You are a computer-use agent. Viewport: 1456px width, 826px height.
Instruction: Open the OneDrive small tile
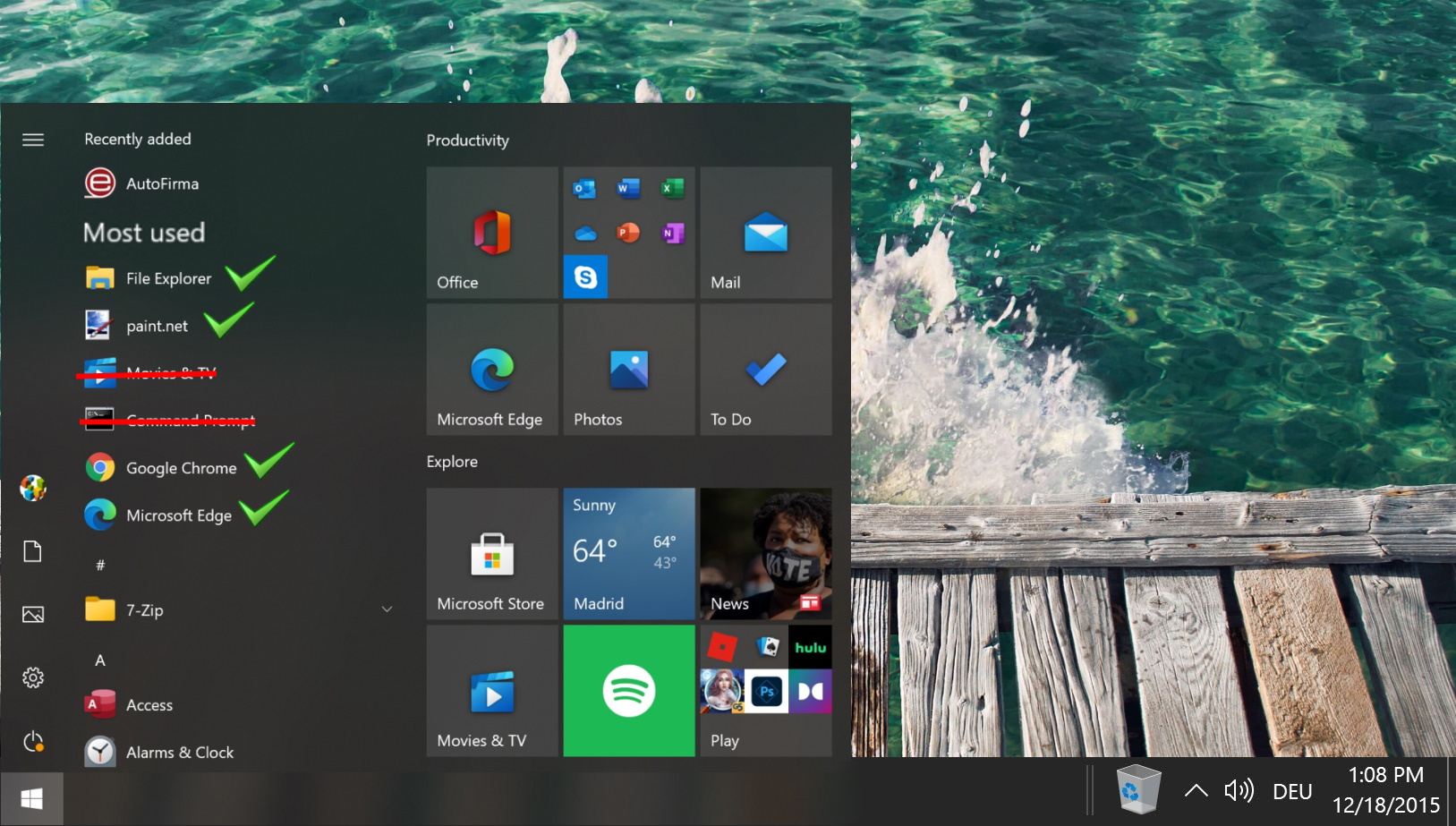coord(585,234)
